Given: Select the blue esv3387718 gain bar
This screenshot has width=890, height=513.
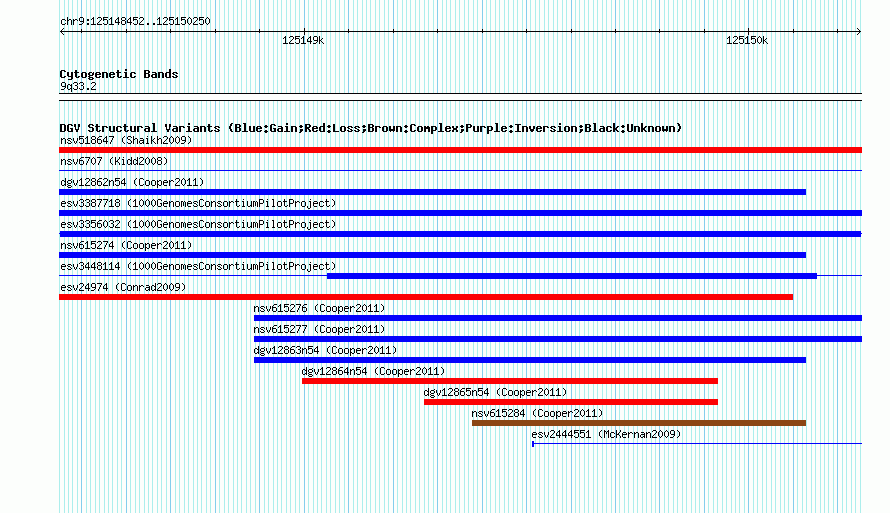Looking at the screenshot, I should click(460, 213).
